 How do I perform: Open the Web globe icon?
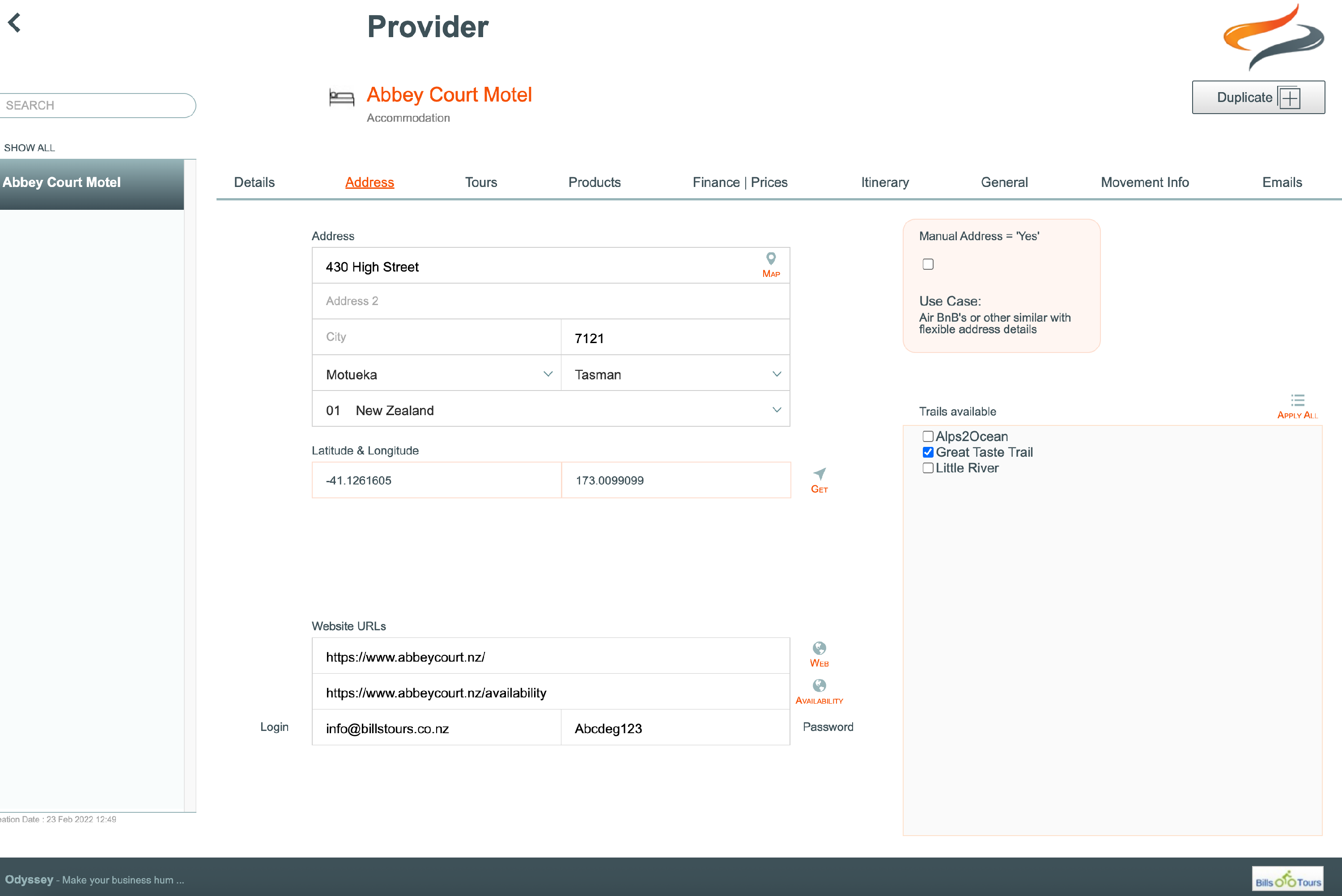point(819,649)
